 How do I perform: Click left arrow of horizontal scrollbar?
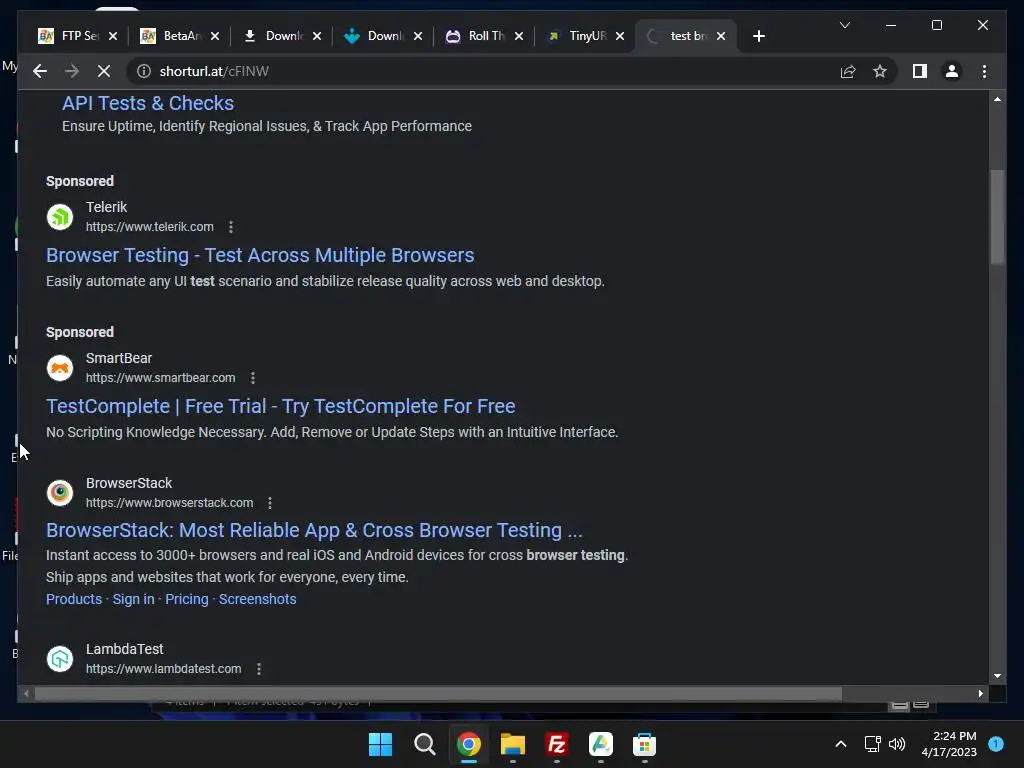tap(26, 694)
